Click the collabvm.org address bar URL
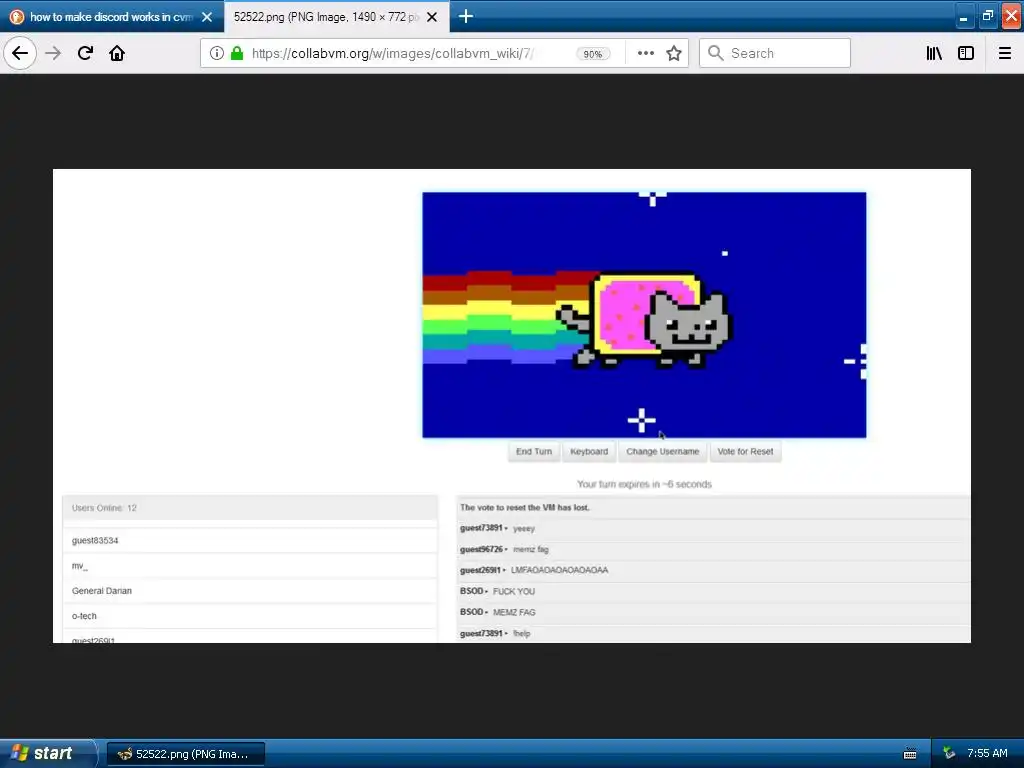 (x=392, y=53)
